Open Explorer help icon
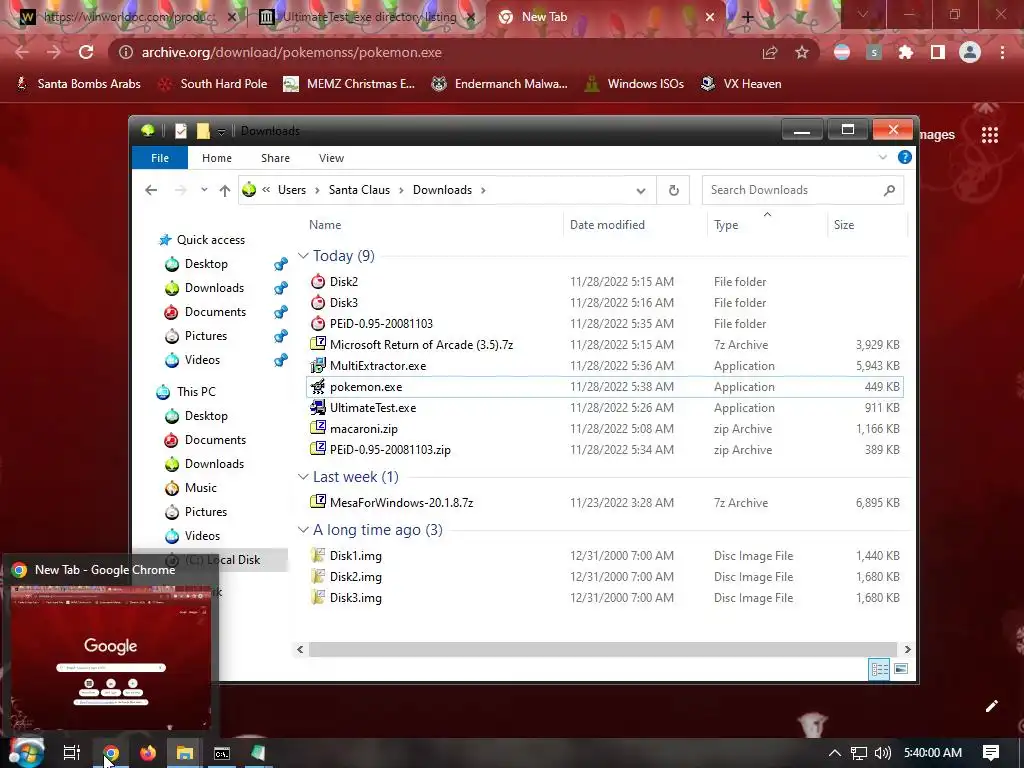This screenshot has width=1024, height=768. pyautogui.click(x=904, y=157)
